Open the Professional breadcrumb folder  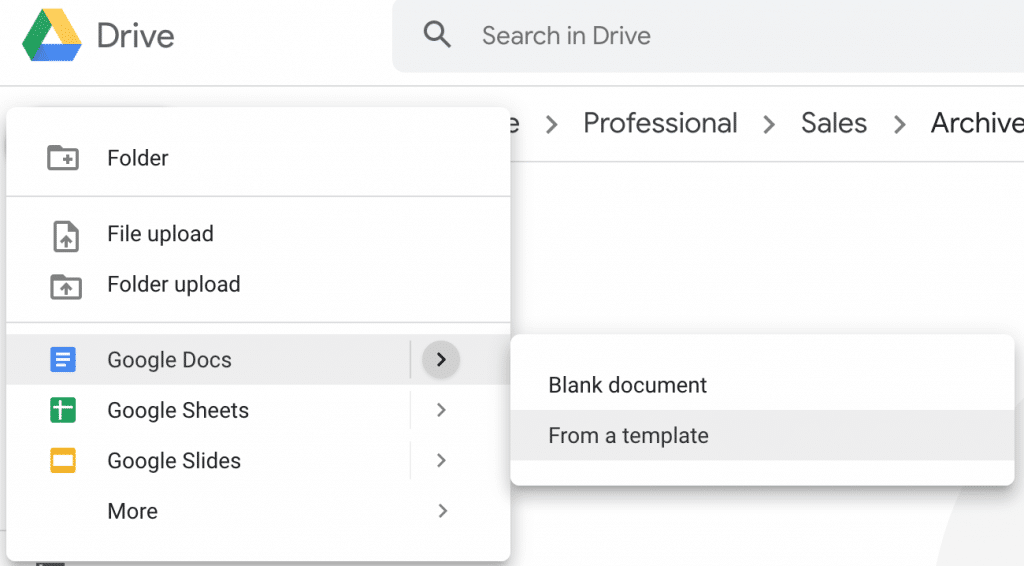[x=660, y=123]
